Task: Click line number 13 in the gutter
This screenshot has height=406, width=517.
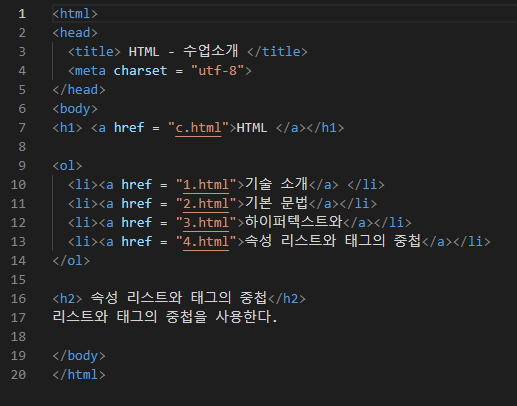Action: [x=18, y=242]
